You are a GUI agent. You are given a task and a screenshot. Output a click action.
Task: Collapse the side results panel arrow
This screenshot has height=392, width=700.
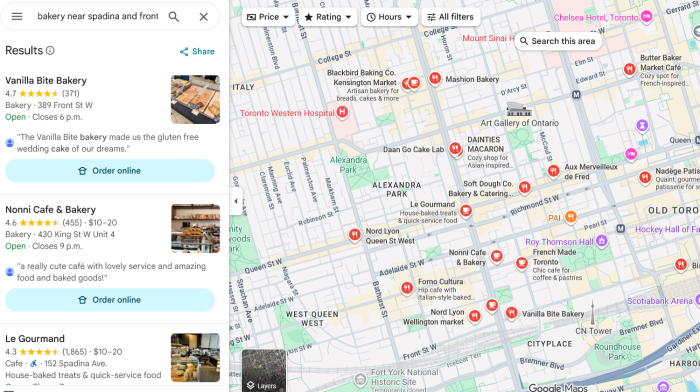point(236,201)
